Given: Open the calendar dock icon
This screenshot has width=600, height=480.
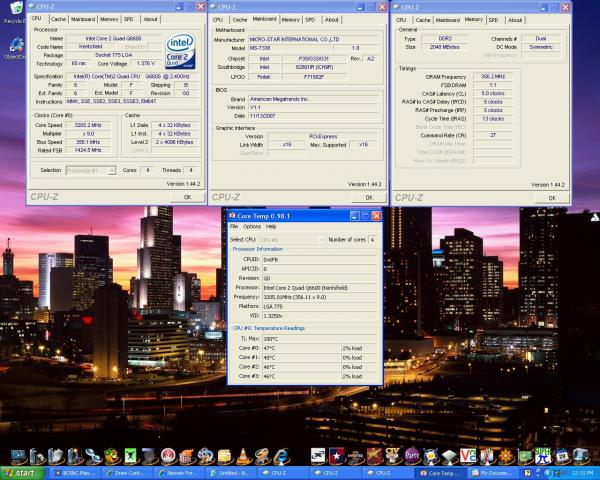Looking at the screenshot, I should tap(562, 456).
